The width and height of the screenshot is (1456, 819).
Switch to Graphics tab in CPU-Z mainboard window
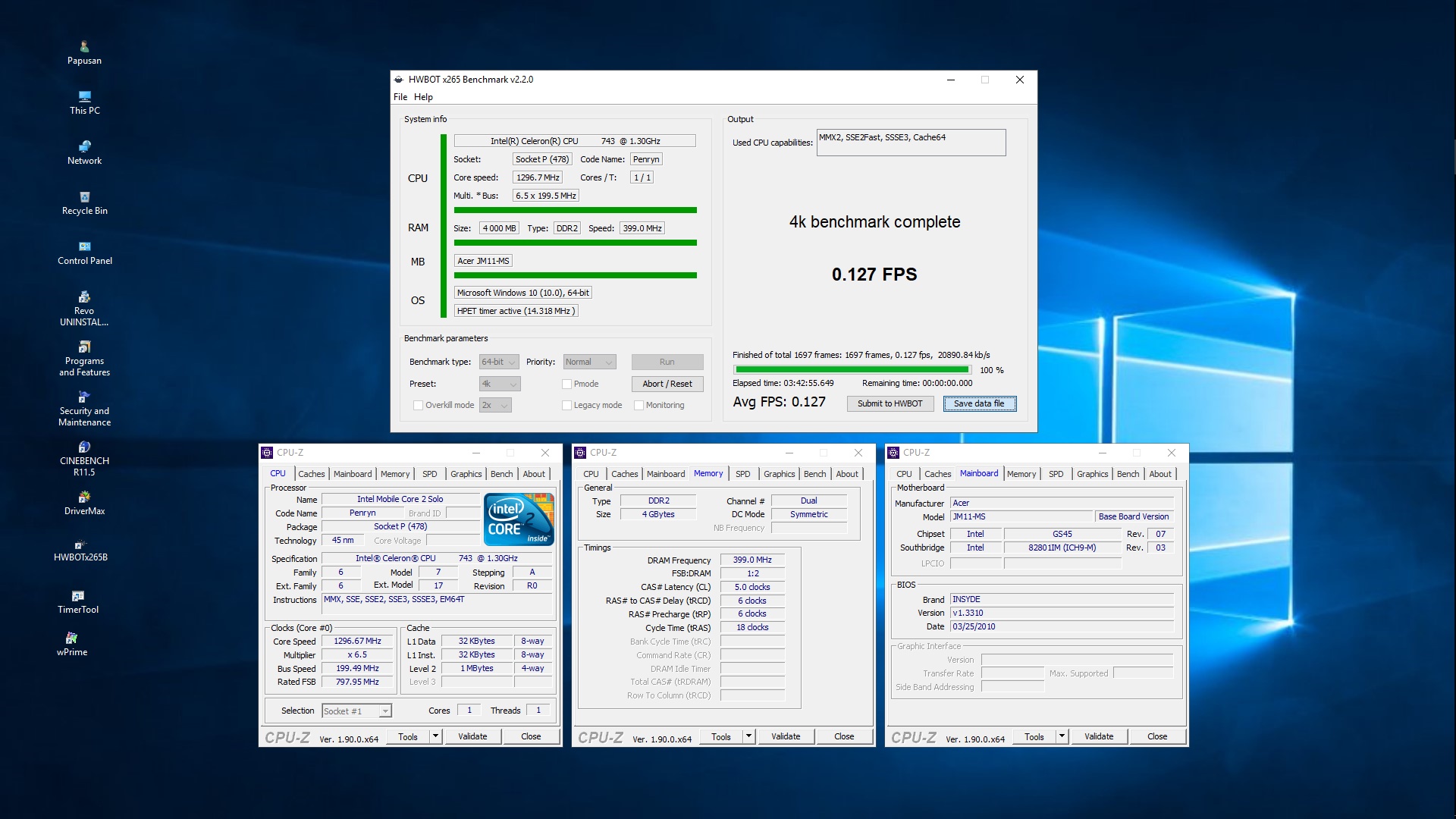point(1092,474)
